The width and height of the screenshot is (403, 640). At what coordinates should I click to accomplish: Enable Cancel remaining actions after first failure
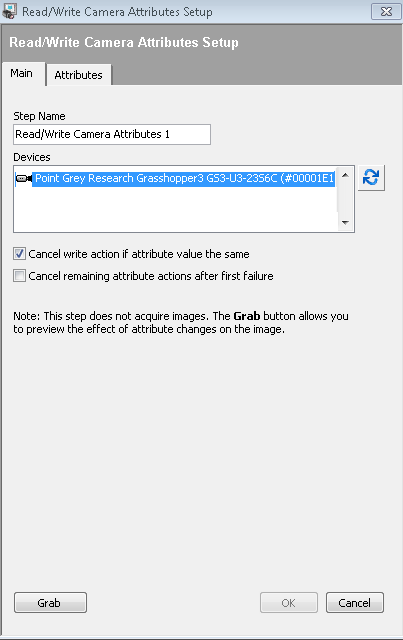[19, 276]
